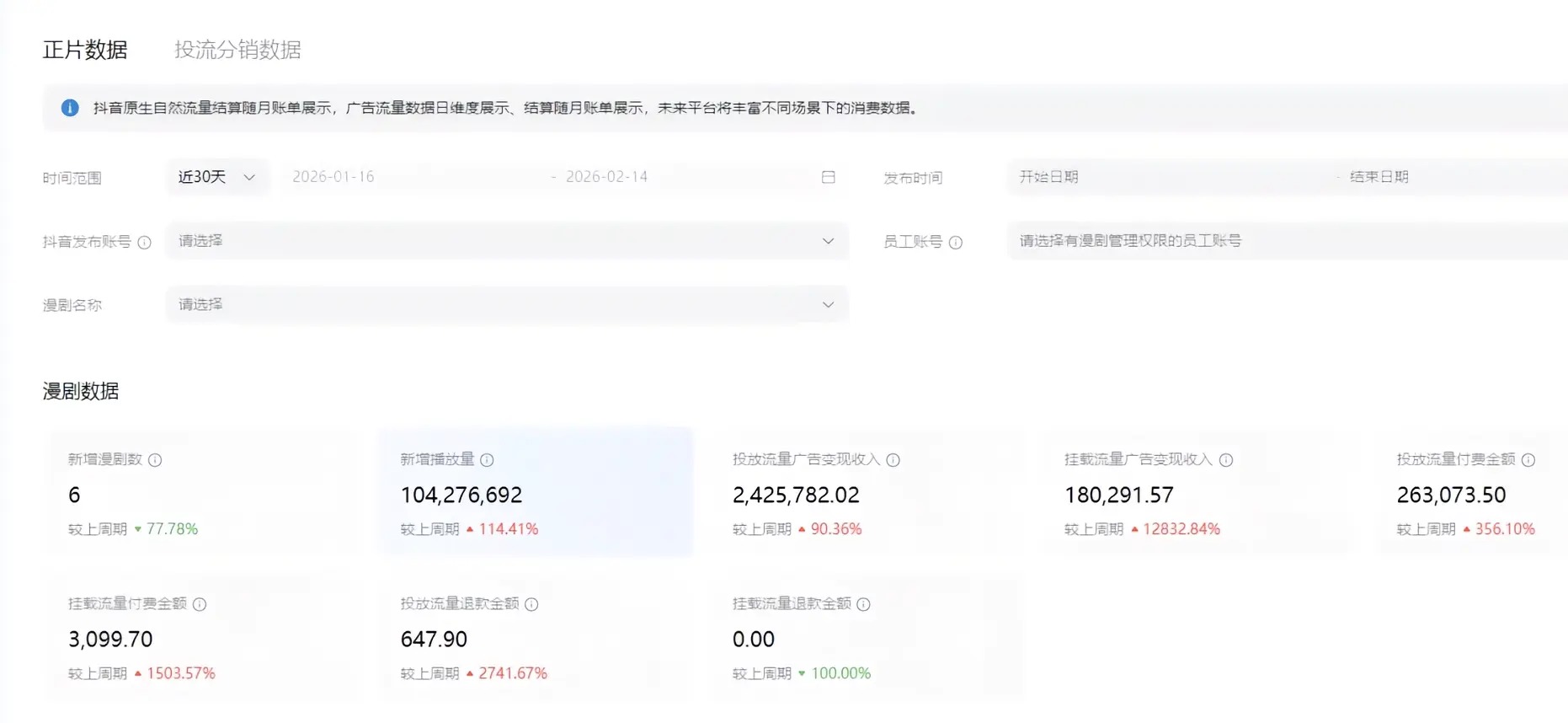Click info icon beside 抖音发布账号
The height and width of the screenshot is (723, 1568).
(x=145, y=243)
